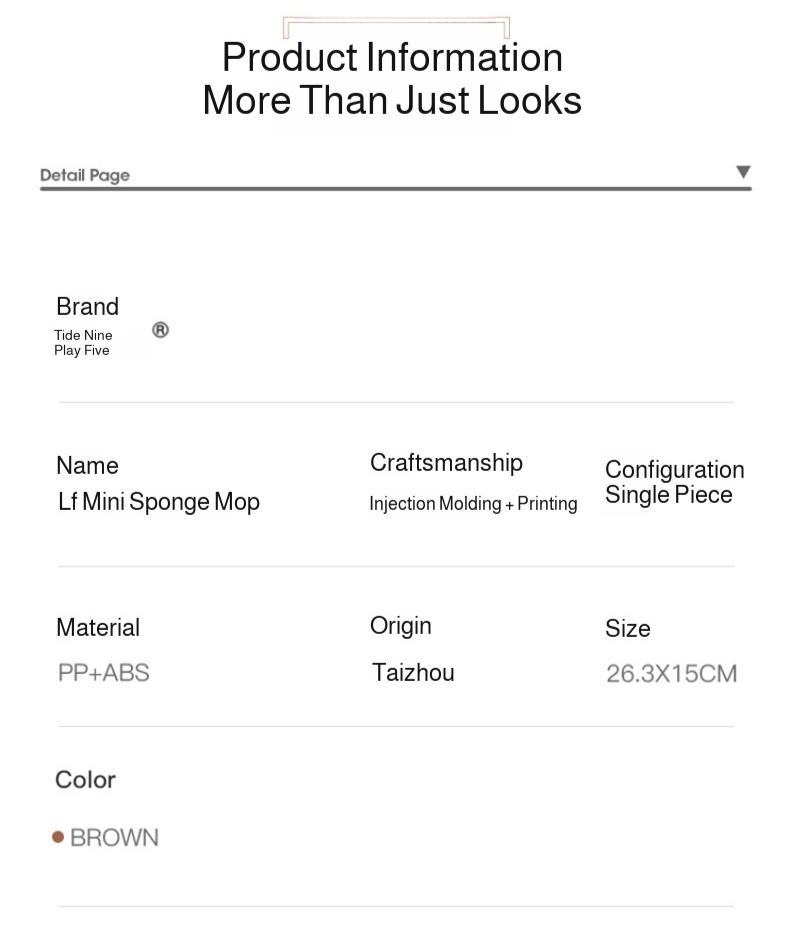This screenshot has width=790, height=935.
Task: Select the BROWN color text
Action: [x=114, y=837]
